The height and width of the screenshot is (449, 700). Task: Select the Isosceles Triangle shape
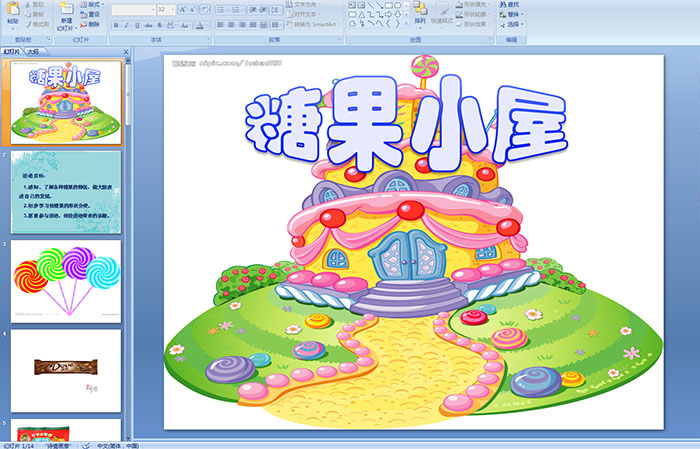(x=361, y=15)
